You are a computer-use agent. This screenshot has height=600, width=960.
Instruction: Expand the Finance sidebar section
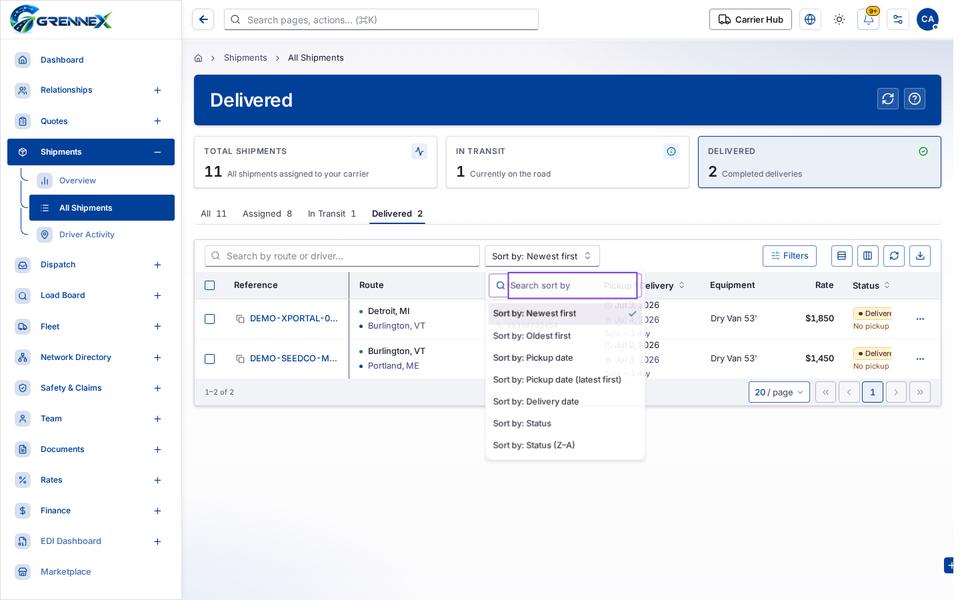pos(157,511)
